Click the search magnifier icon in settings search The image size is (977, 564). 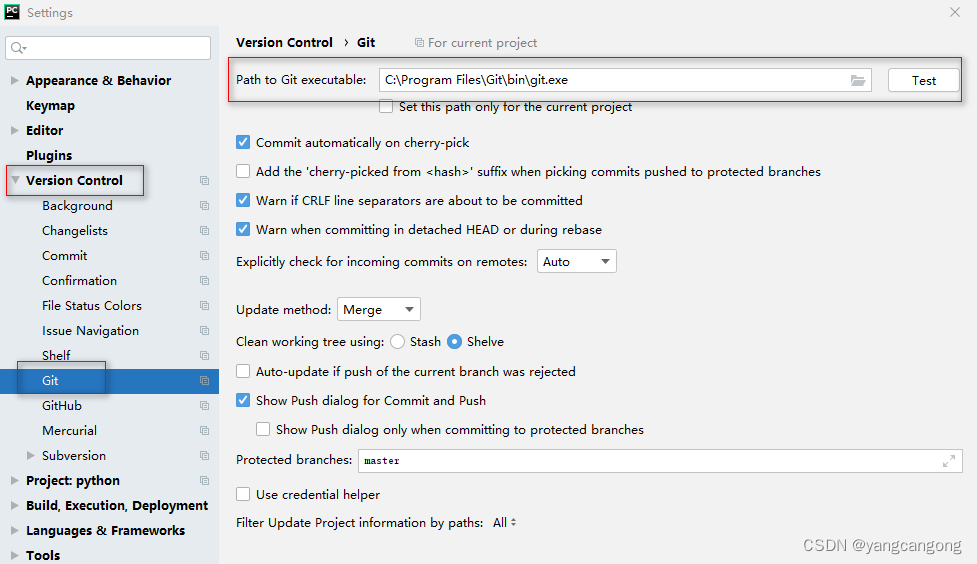click(x=17, y=48)
